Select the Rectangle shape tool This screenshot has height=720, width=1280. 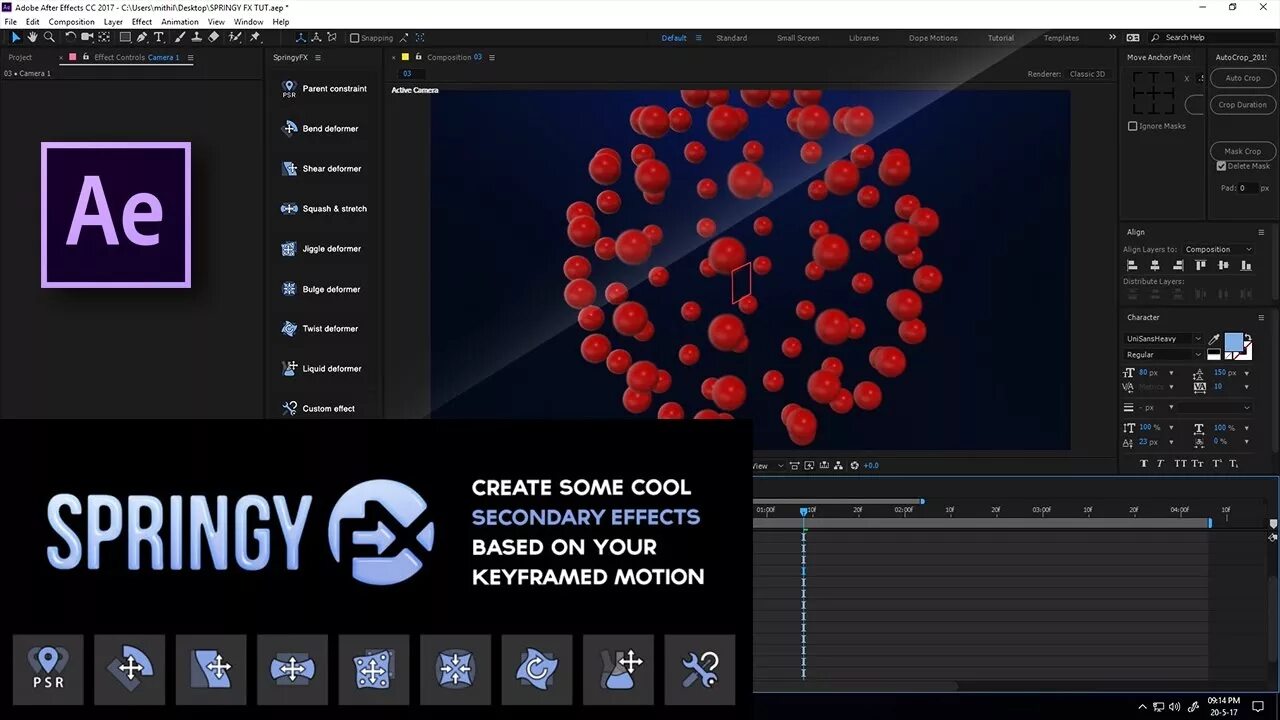click(x=125, y=37)
